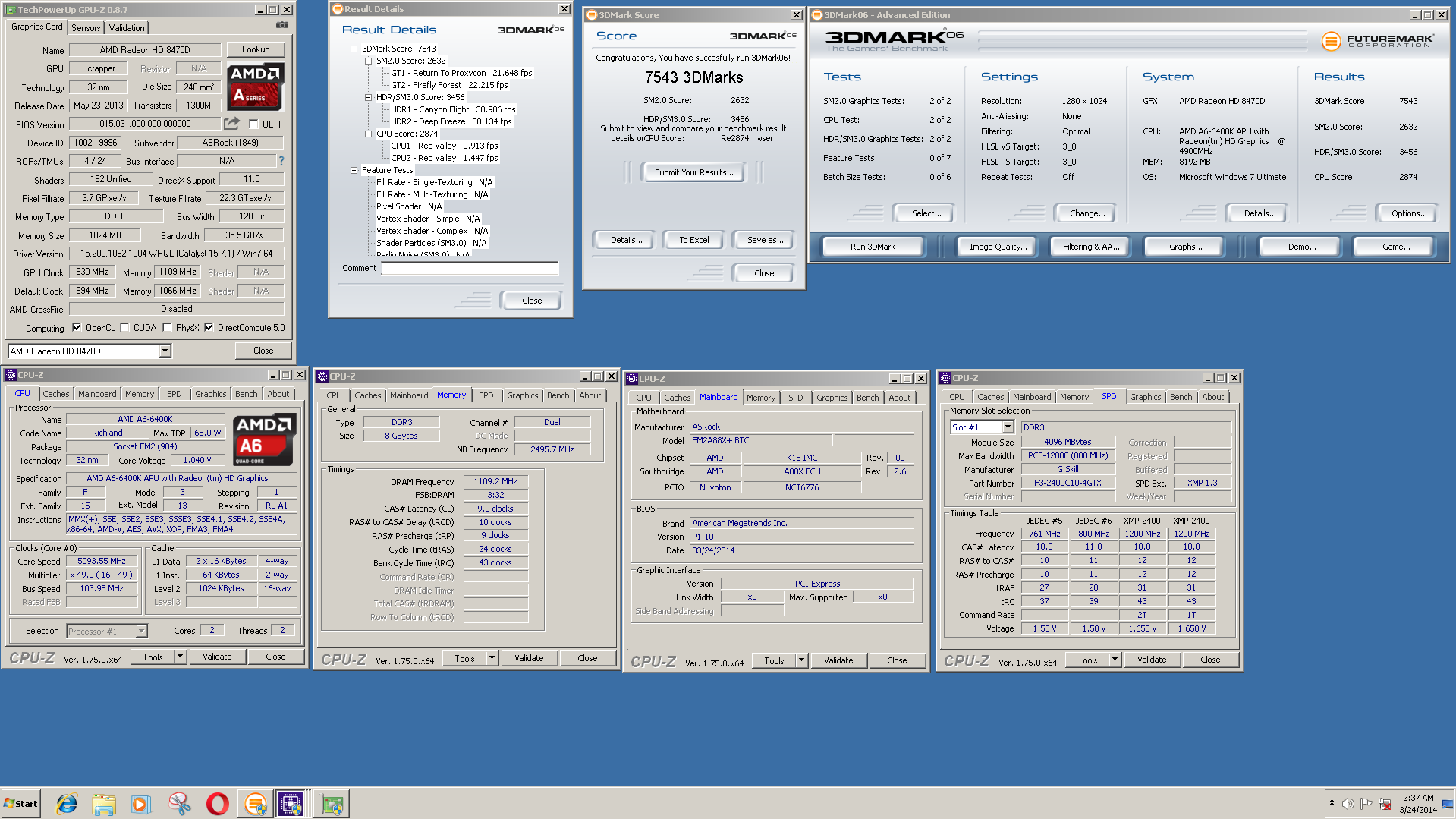
Task: Click the 3DMark06 Advanced Edition title icon
Action: click(x=817, y=15)
